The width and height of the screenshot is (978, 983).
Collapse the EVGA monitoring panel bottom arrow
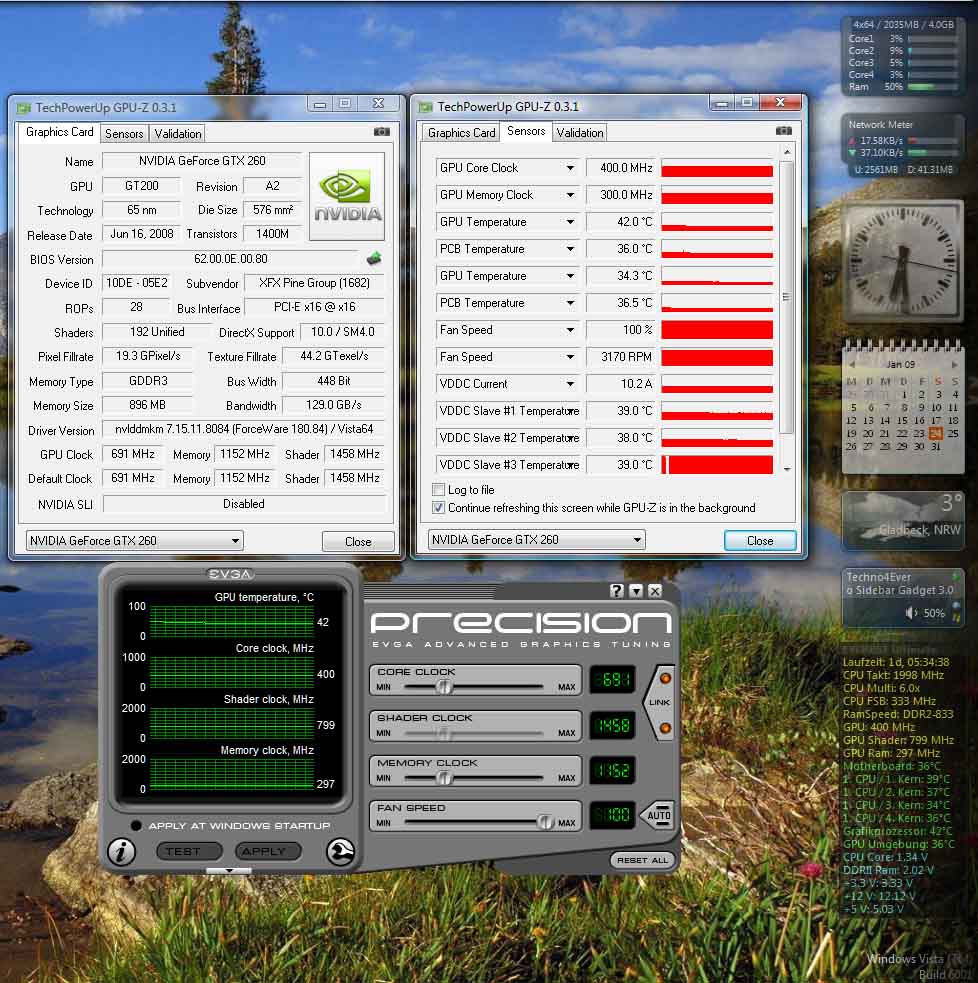(x=229, y=871)
